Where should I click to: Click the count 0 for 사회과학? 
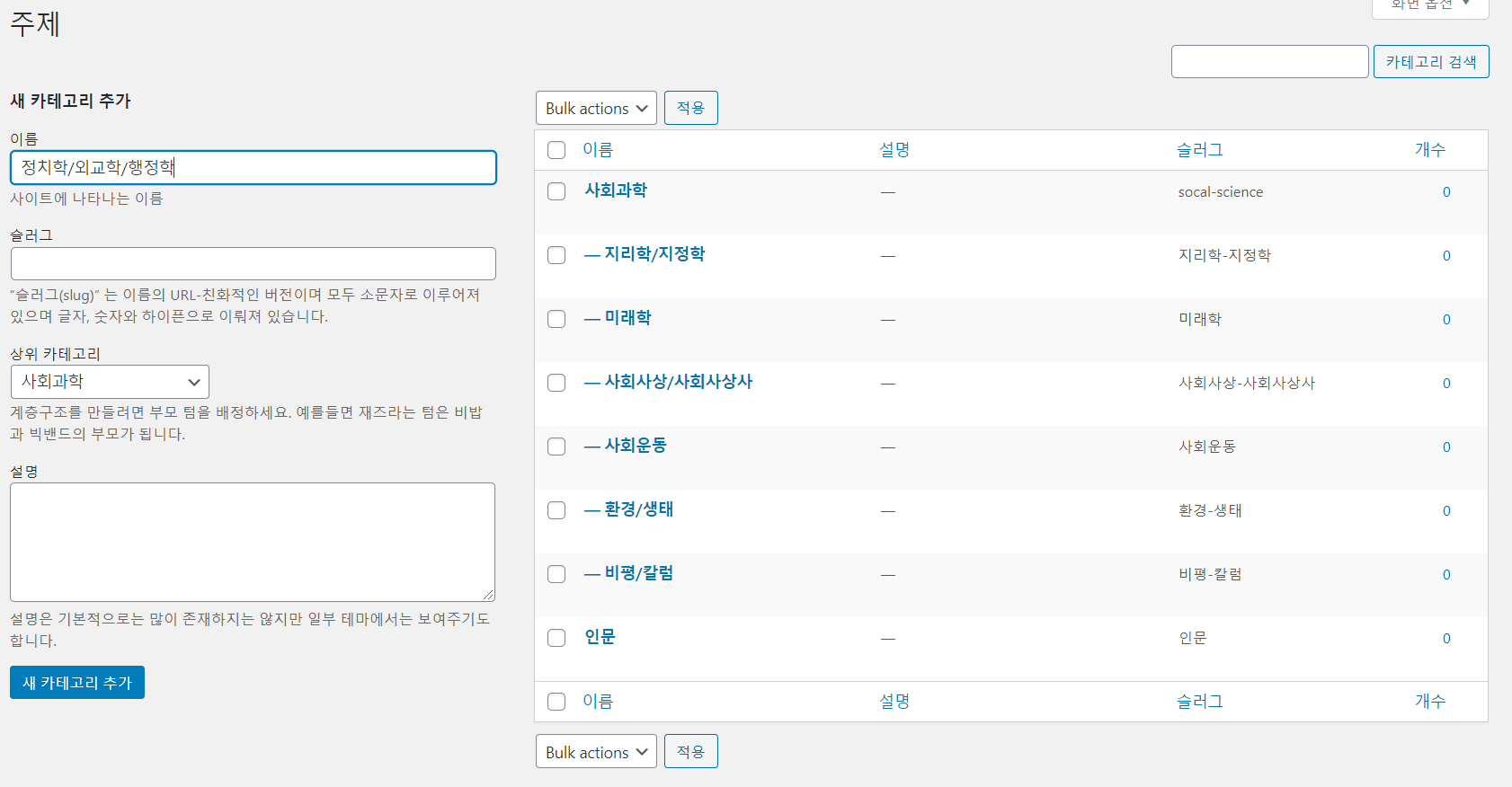click(1446, 191)
